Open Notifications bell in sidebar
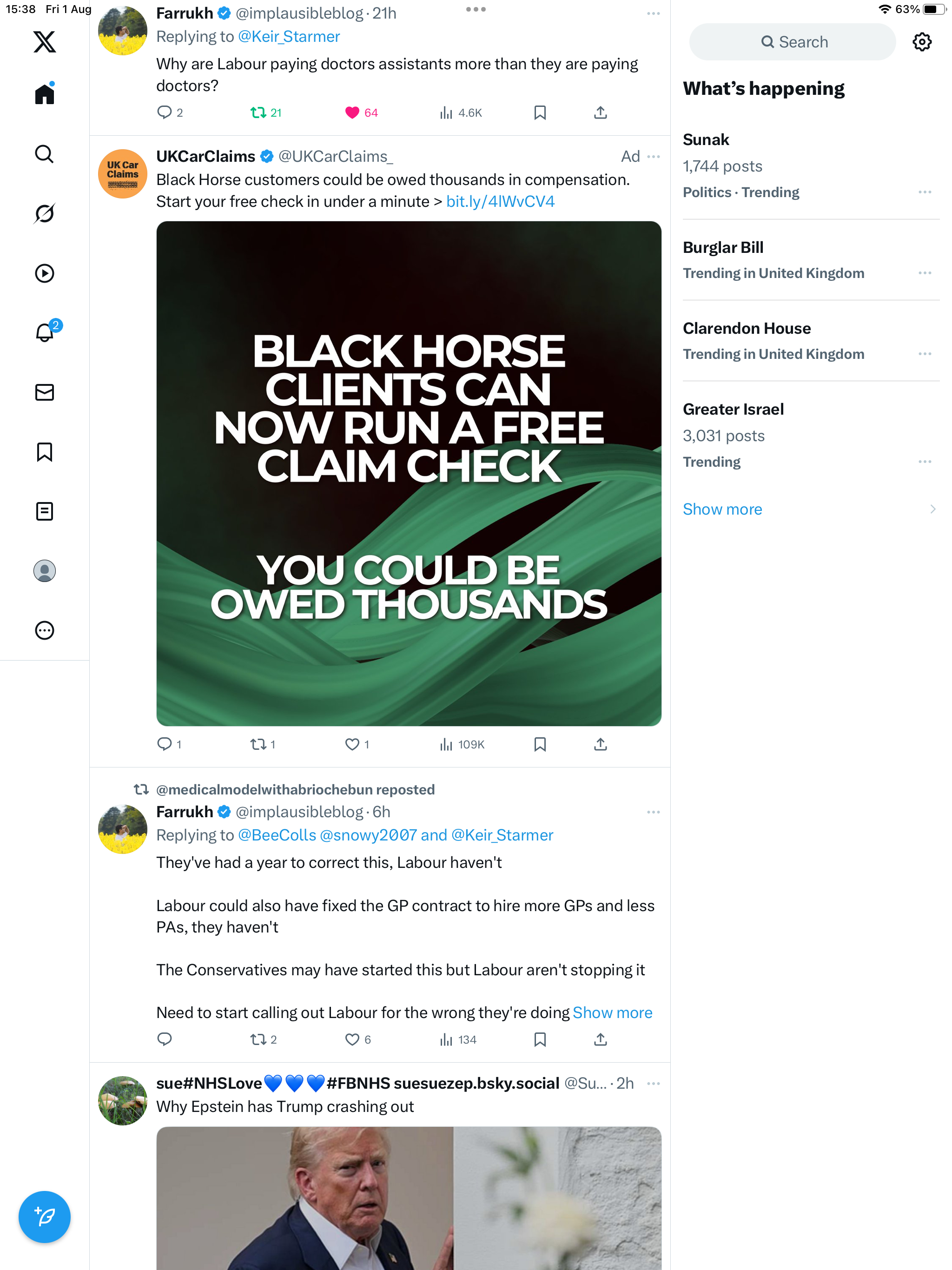Image resolution: width=952 pixels, height=1270 pixels. click(x=44, y=332)
